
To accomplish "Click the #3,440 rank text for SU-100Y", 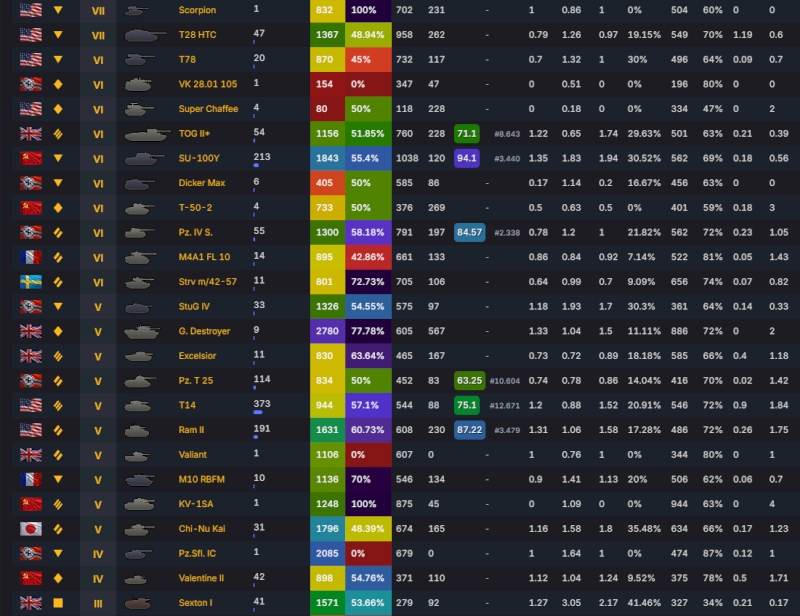I will click(507, 159).
